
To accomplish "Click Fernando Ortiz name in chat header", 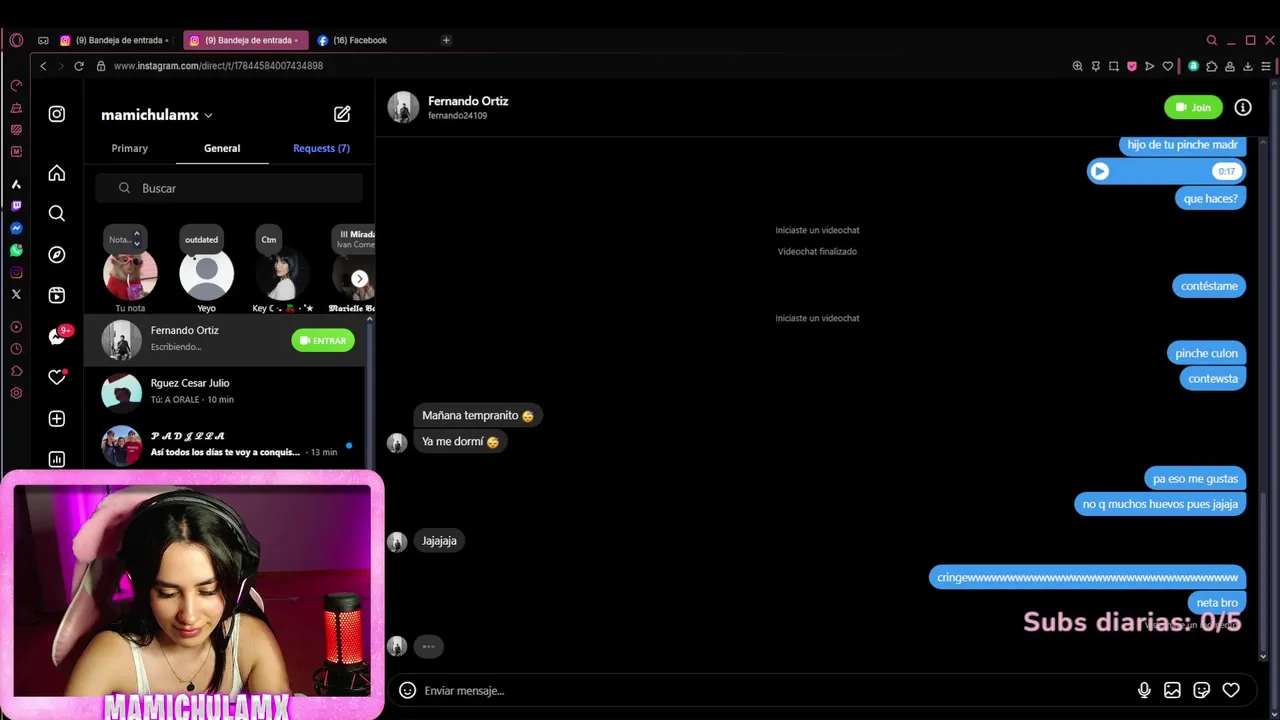I will point(468,101).
